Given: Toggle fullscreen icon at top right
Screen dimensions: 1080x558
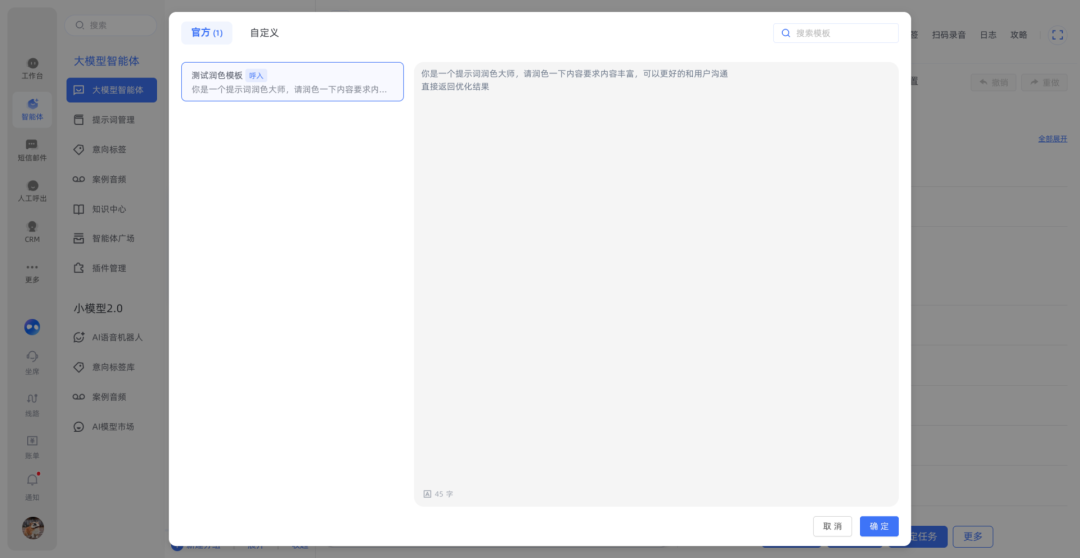Looking at the screenshot, I should pyautogui.click(x=1057, y=34).
